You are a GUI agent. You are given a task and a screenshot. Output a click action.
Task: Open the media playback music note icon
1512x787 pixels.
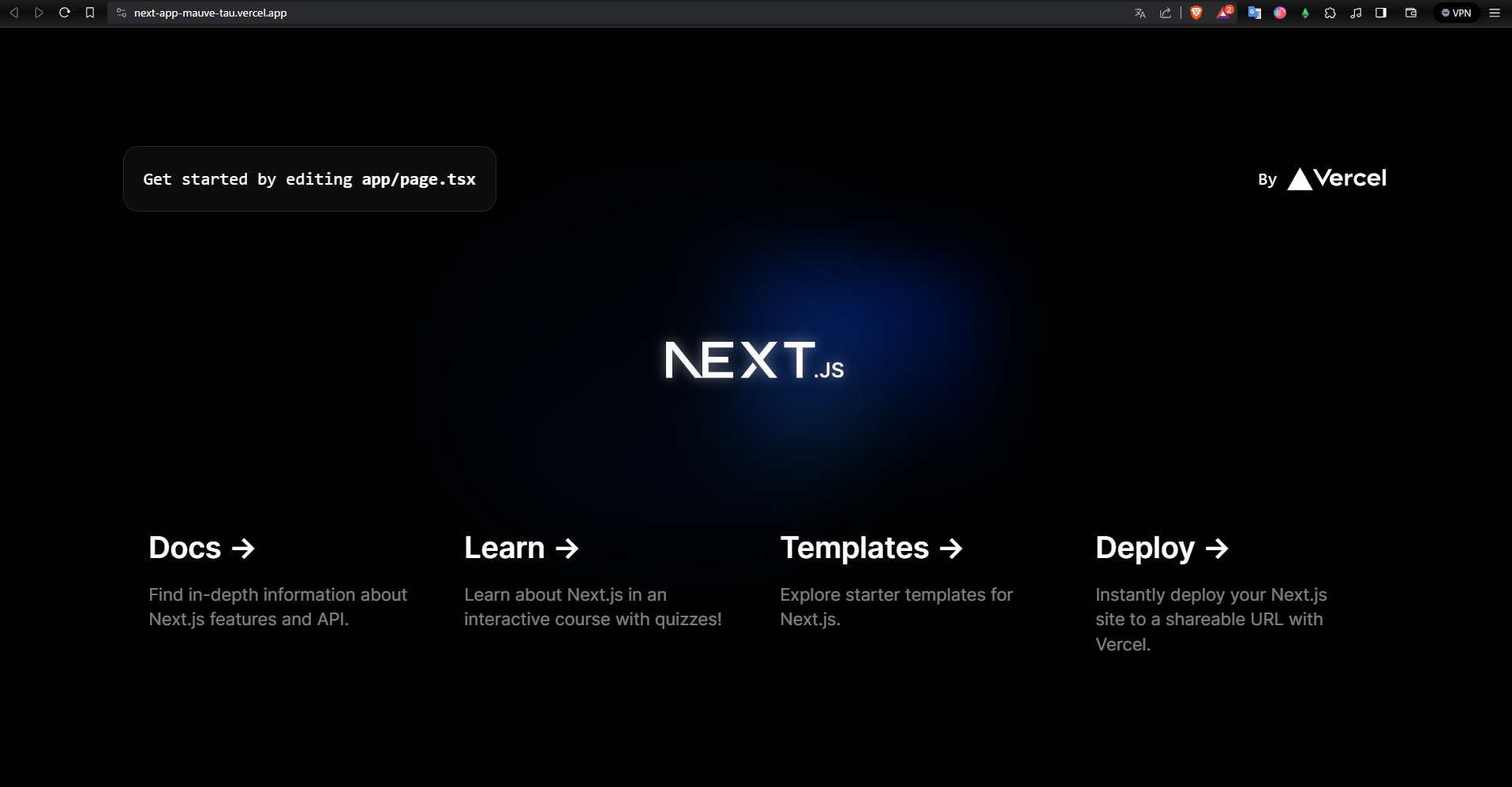tap(1356, 13)
